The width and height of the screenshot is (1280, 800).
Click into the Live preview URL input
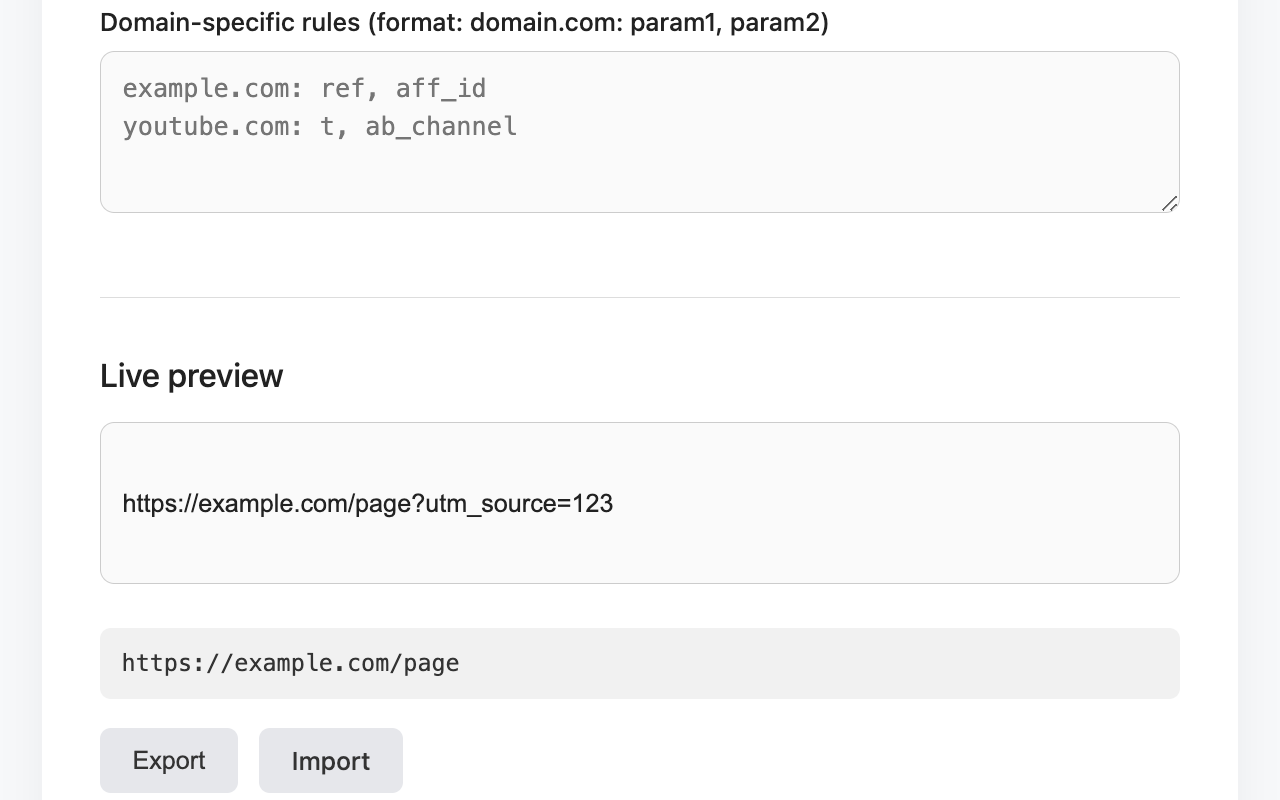click(640, 503)
